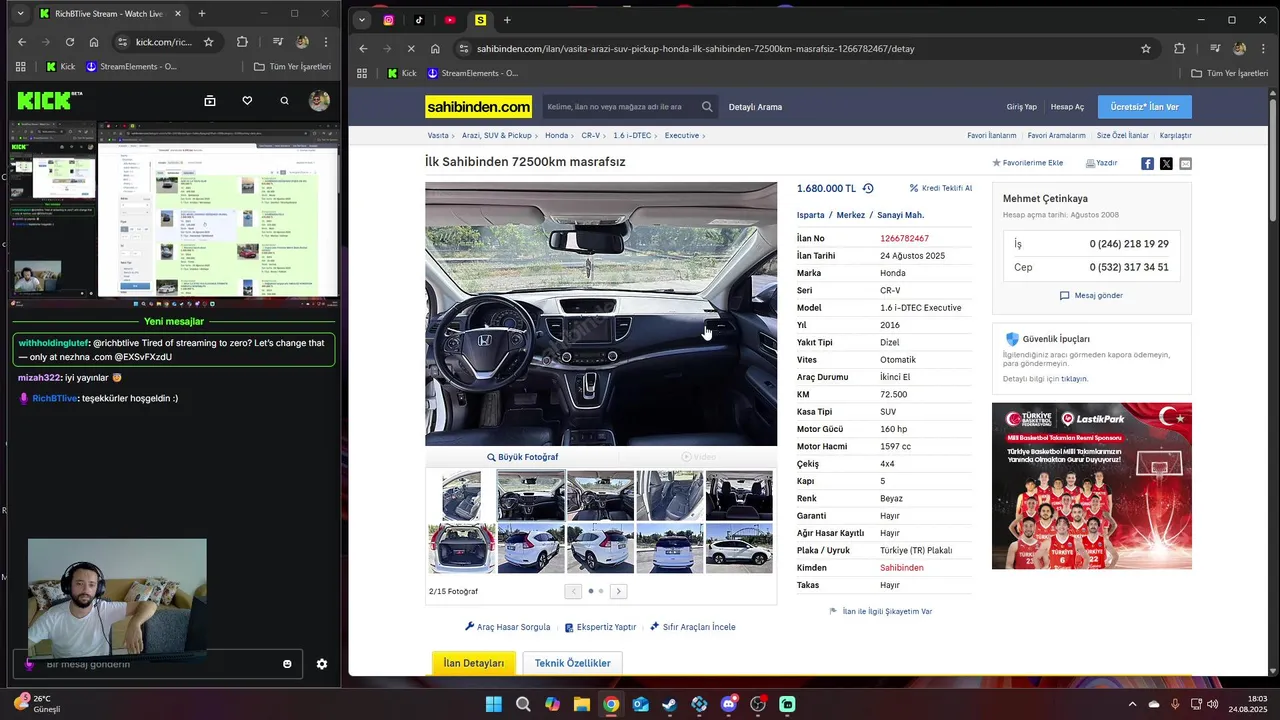Open Favori İlanlarım

click(991, 135)
